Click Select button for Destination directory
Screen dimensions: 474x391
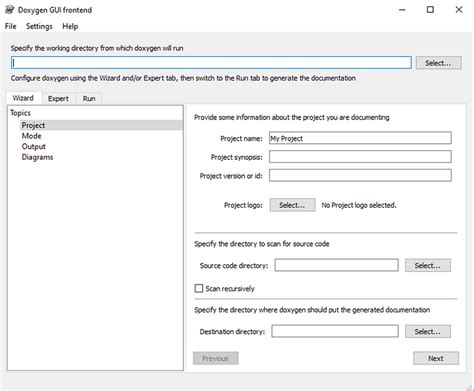(x=428, y=332)
